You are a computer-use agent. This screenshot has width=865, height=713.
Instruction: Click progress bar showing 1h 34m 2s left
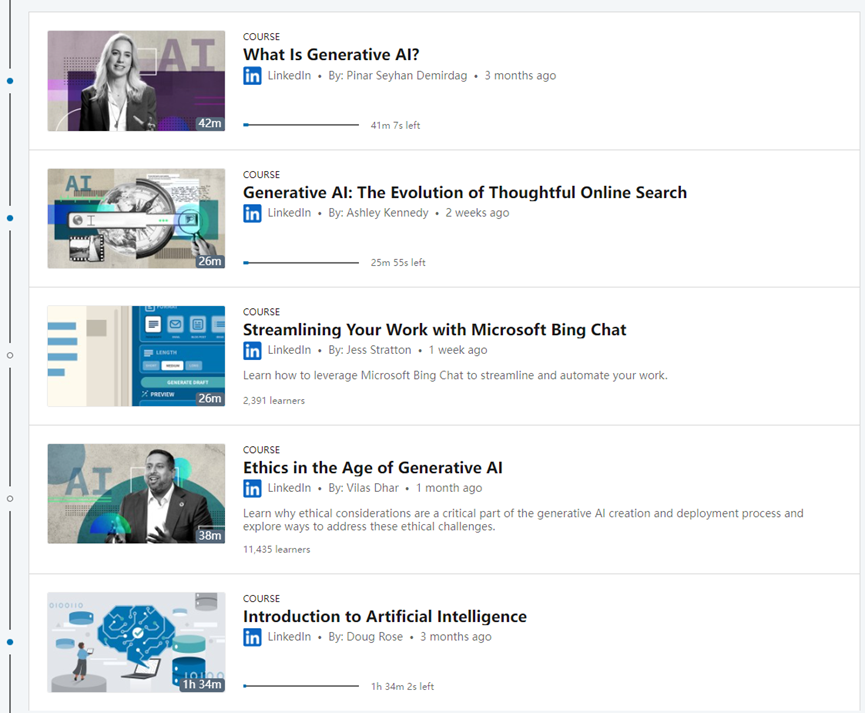(x=301, y=686)
